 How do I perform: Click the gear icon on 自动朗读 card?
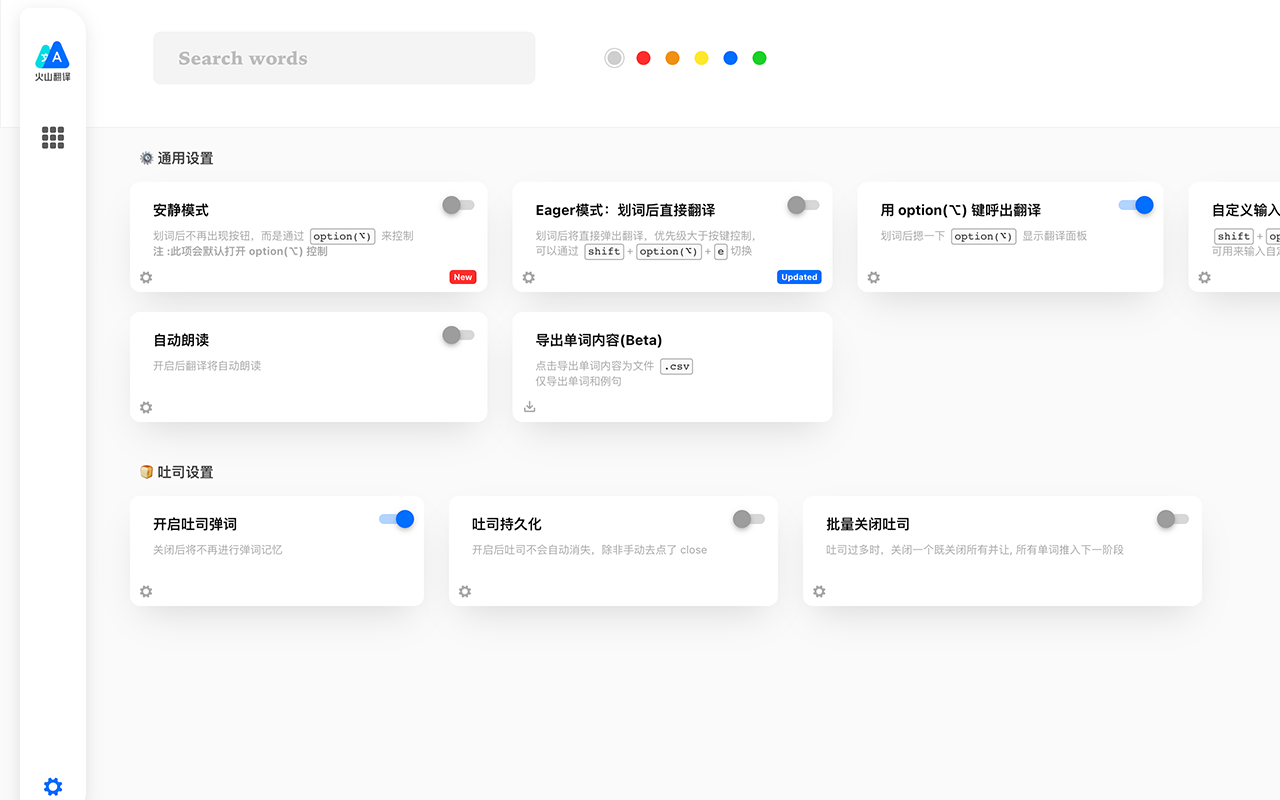click(x=146, y=407)
